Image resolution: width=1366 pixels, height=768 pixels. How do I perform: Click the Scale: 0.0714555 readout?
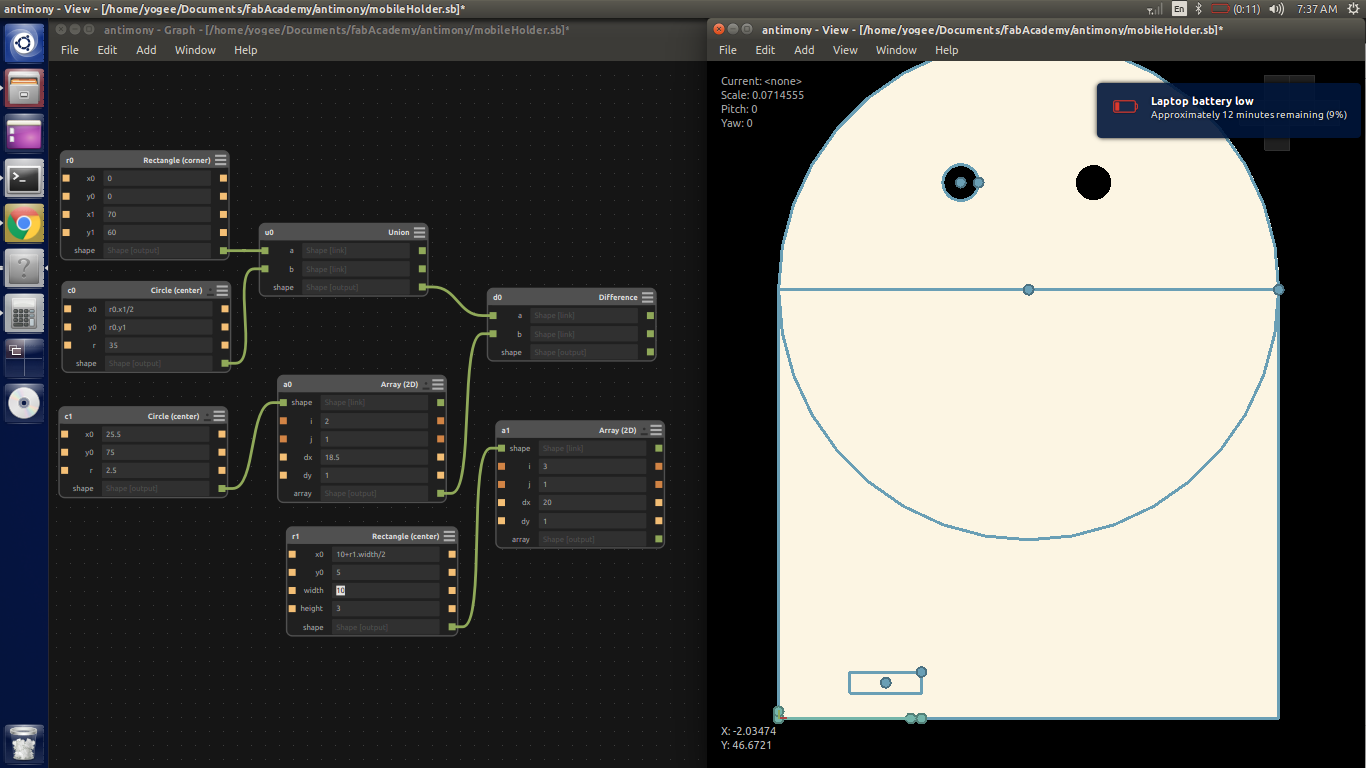point(762,95)
